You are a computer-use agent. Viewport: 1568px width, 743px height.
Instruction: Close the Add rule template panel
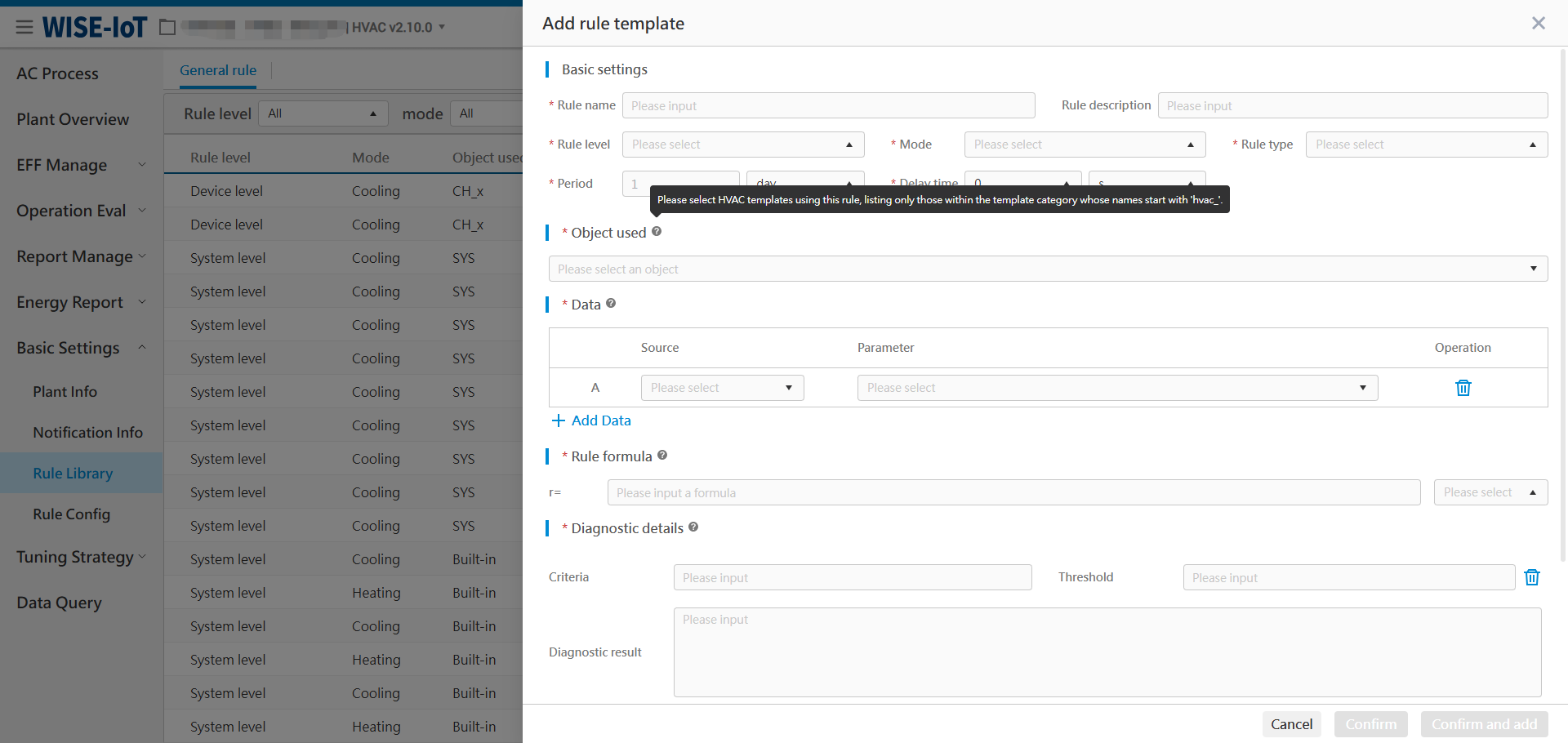click(1538, 23)
